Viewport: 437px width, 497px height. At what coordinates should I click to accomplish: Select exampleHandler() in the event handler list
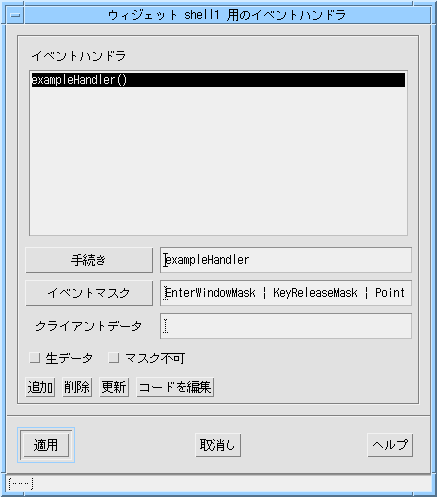[218, 80]
